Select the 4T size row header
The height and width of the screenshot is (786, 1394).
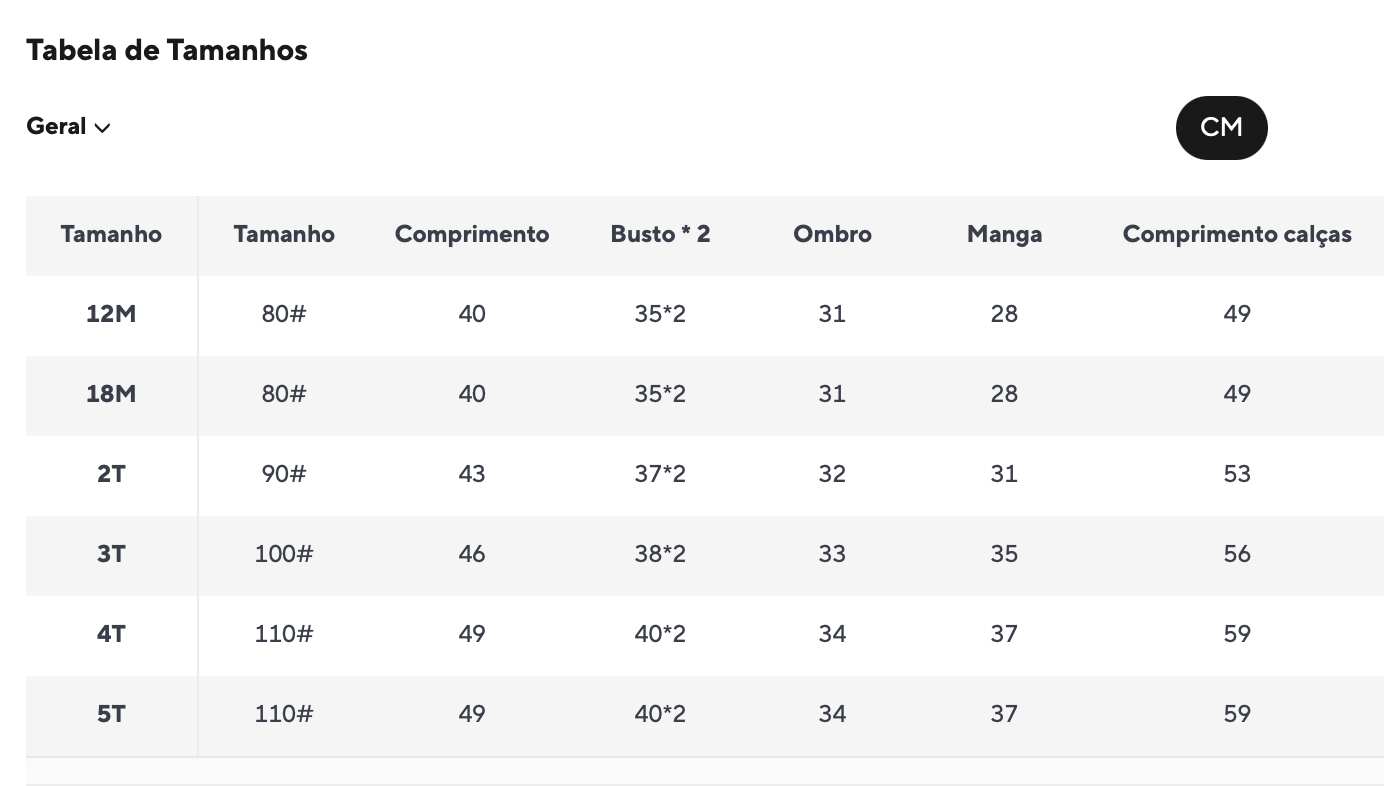111,634
